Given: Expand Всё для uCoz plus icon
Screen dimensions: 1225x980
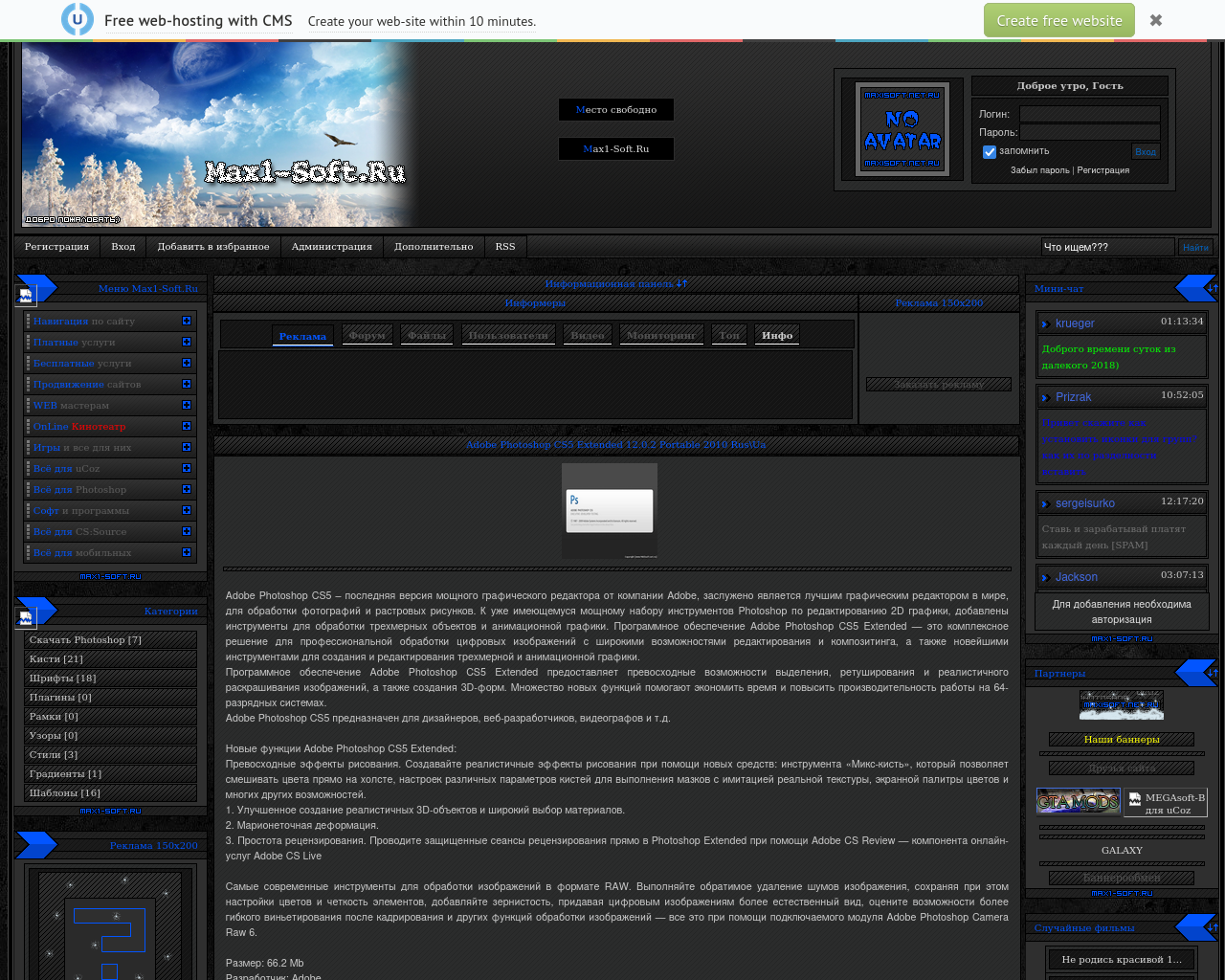Looking at the screenshot, I should (x=187, y=469).
